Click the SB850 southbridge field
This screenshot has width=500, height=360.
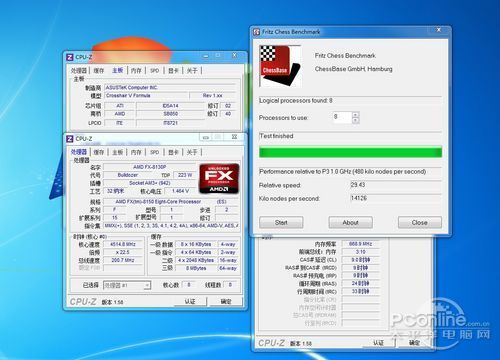[170, 114]
